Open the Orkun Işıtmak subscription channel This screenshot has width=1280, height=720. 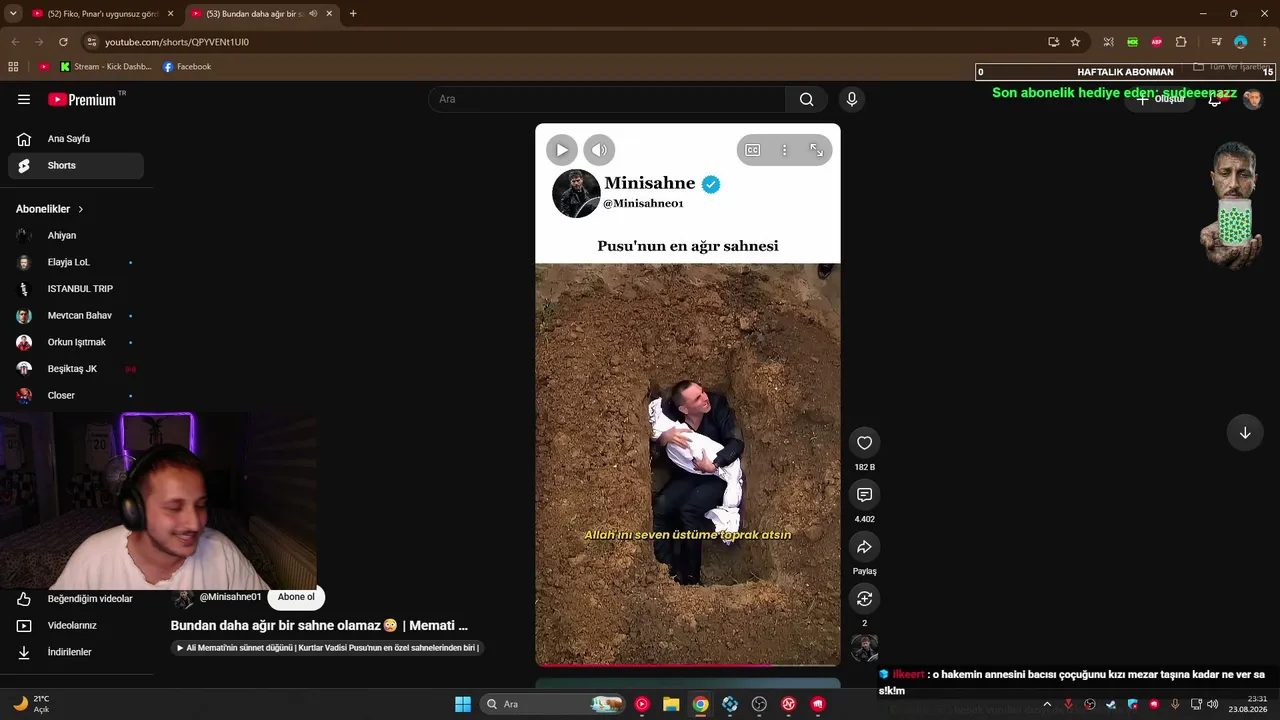76,342
